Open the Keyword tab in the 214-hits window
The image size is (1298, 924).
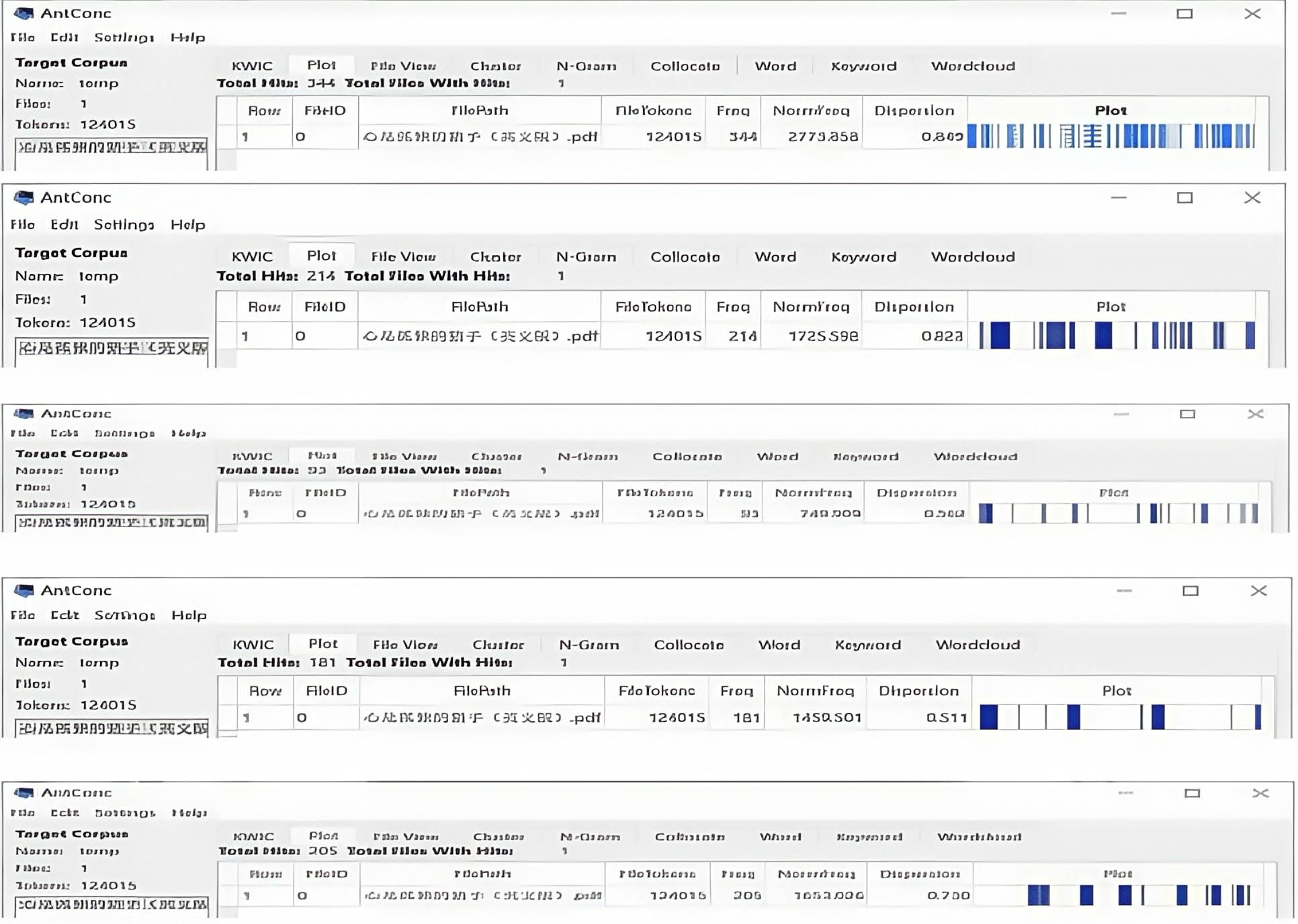[x=863, y=257]
